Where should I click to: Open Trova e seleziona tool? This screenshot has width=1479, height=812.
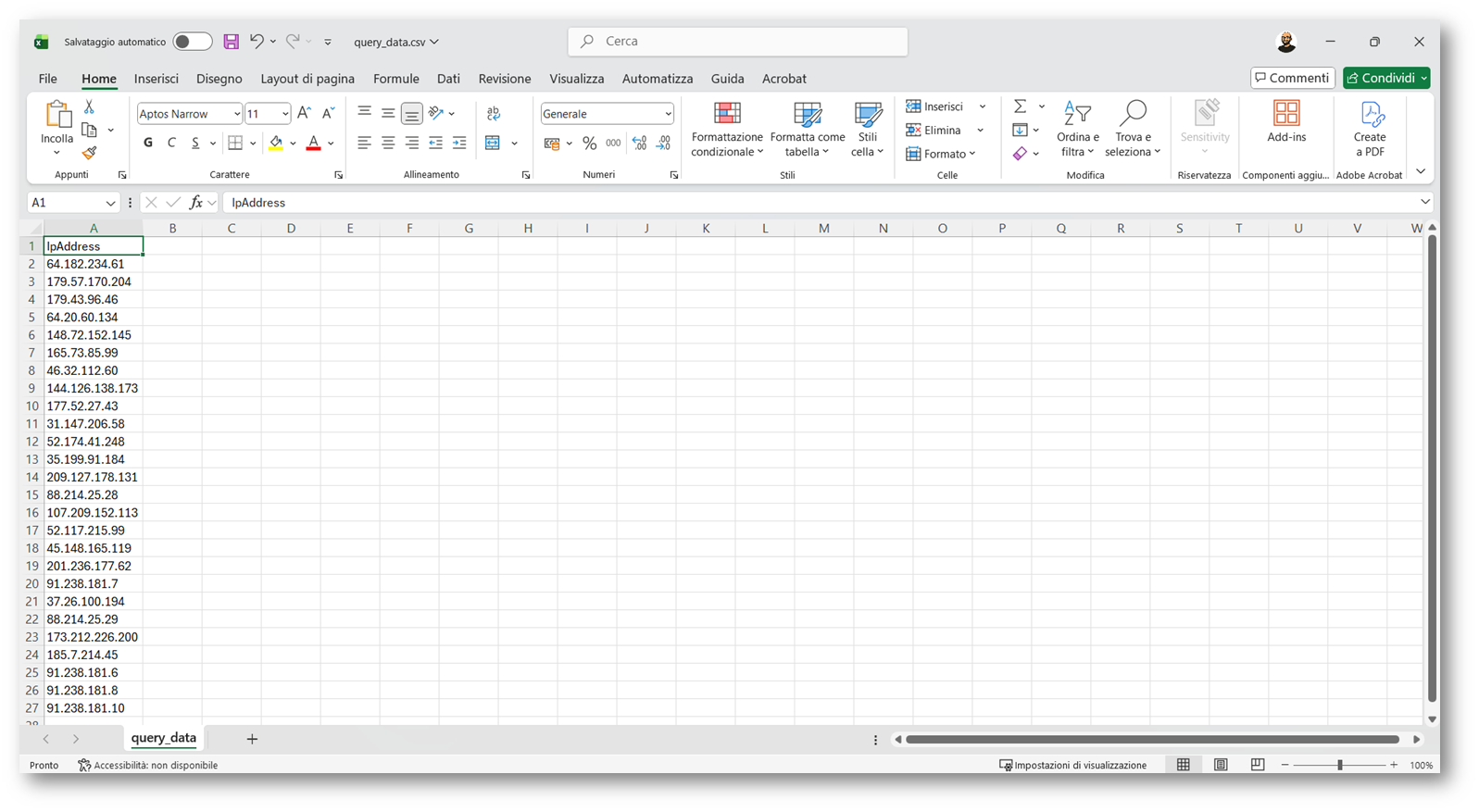tap(1132, 130)
